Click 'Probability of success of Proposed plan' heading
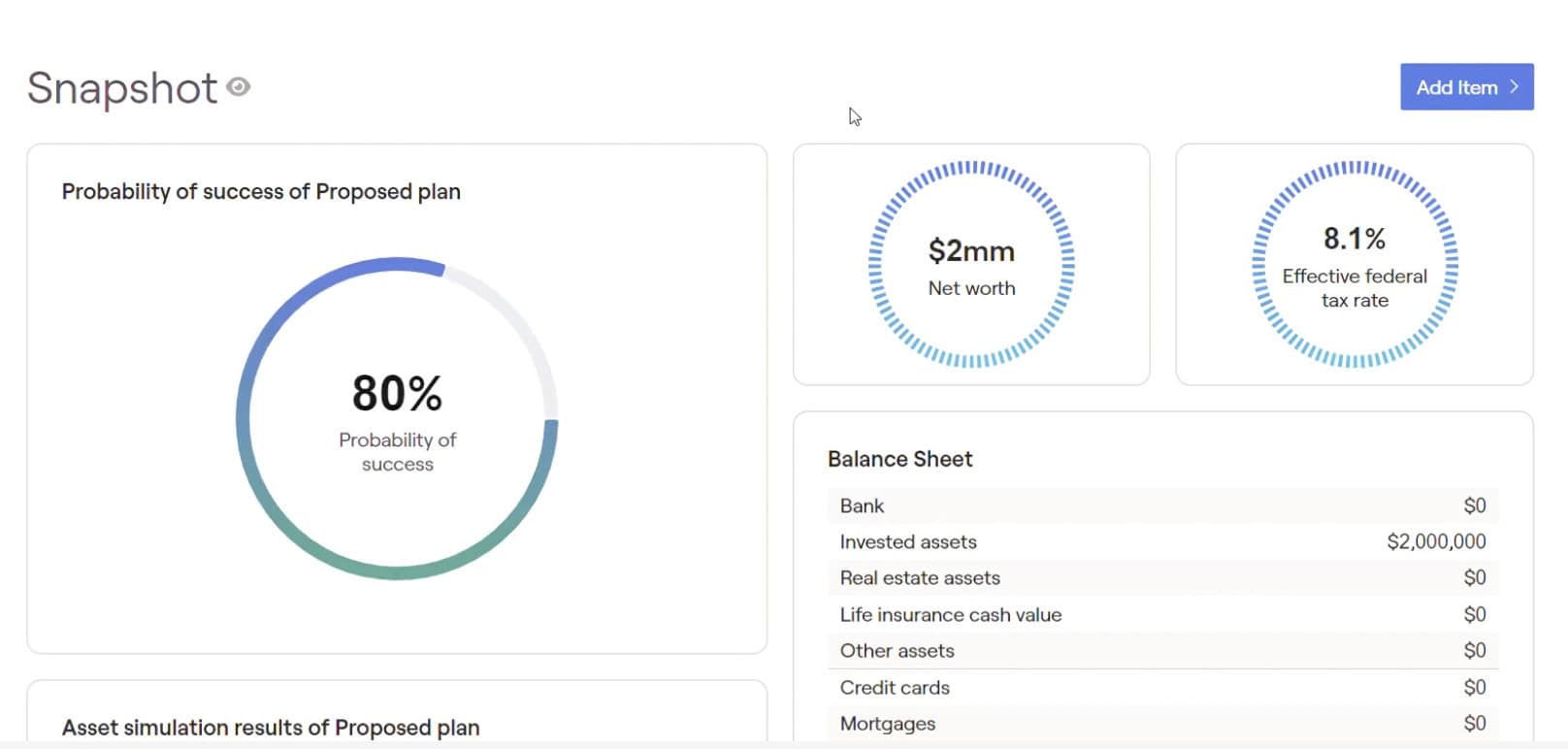The height and width of the screenshot is (749, 1568). [261, 192]
